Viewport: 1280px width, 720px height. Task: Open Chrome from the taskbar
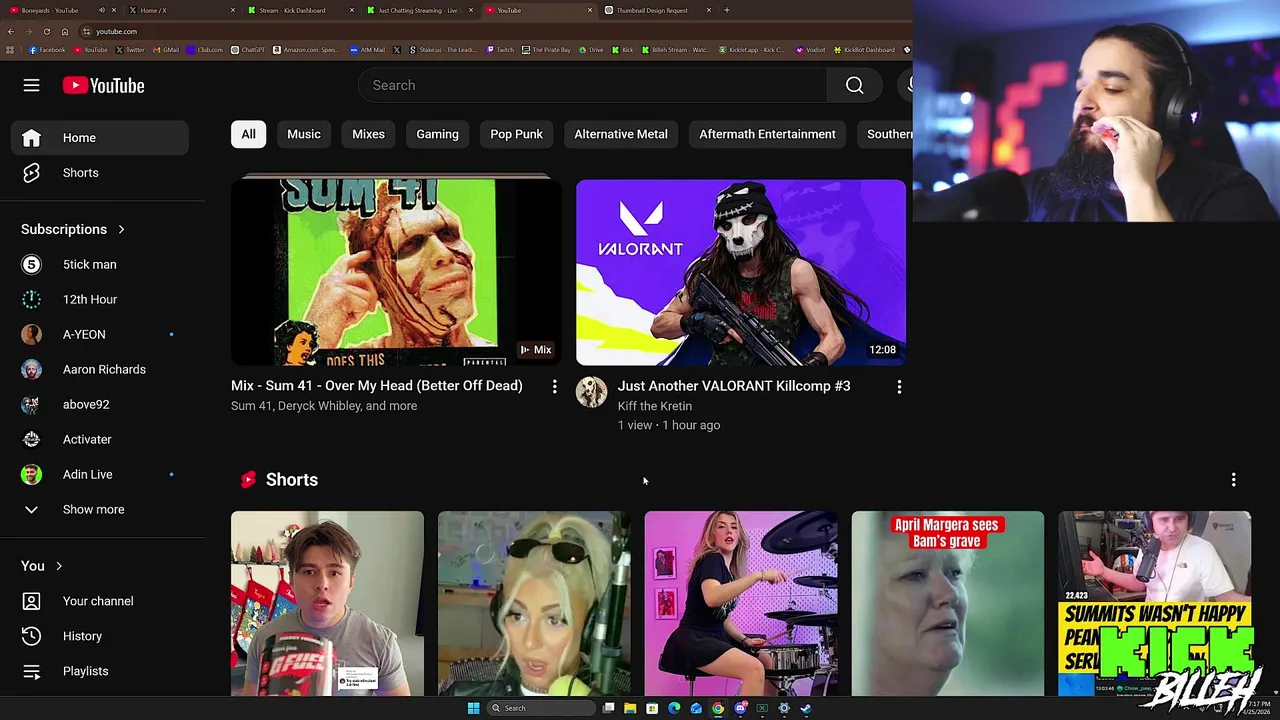pos(718,708)
